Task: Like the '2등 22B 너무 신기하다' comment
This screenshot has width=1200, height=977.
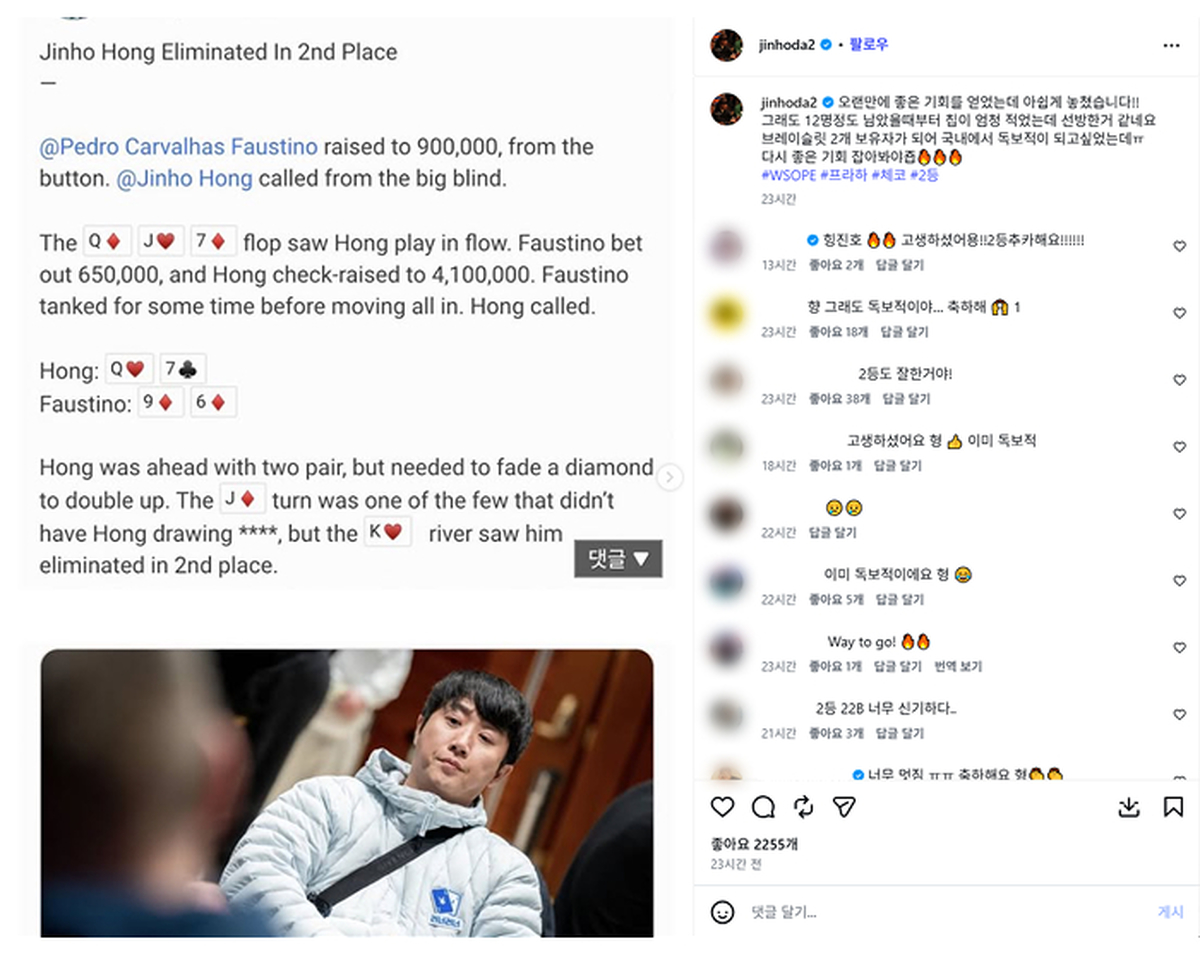Action: 1179,714
